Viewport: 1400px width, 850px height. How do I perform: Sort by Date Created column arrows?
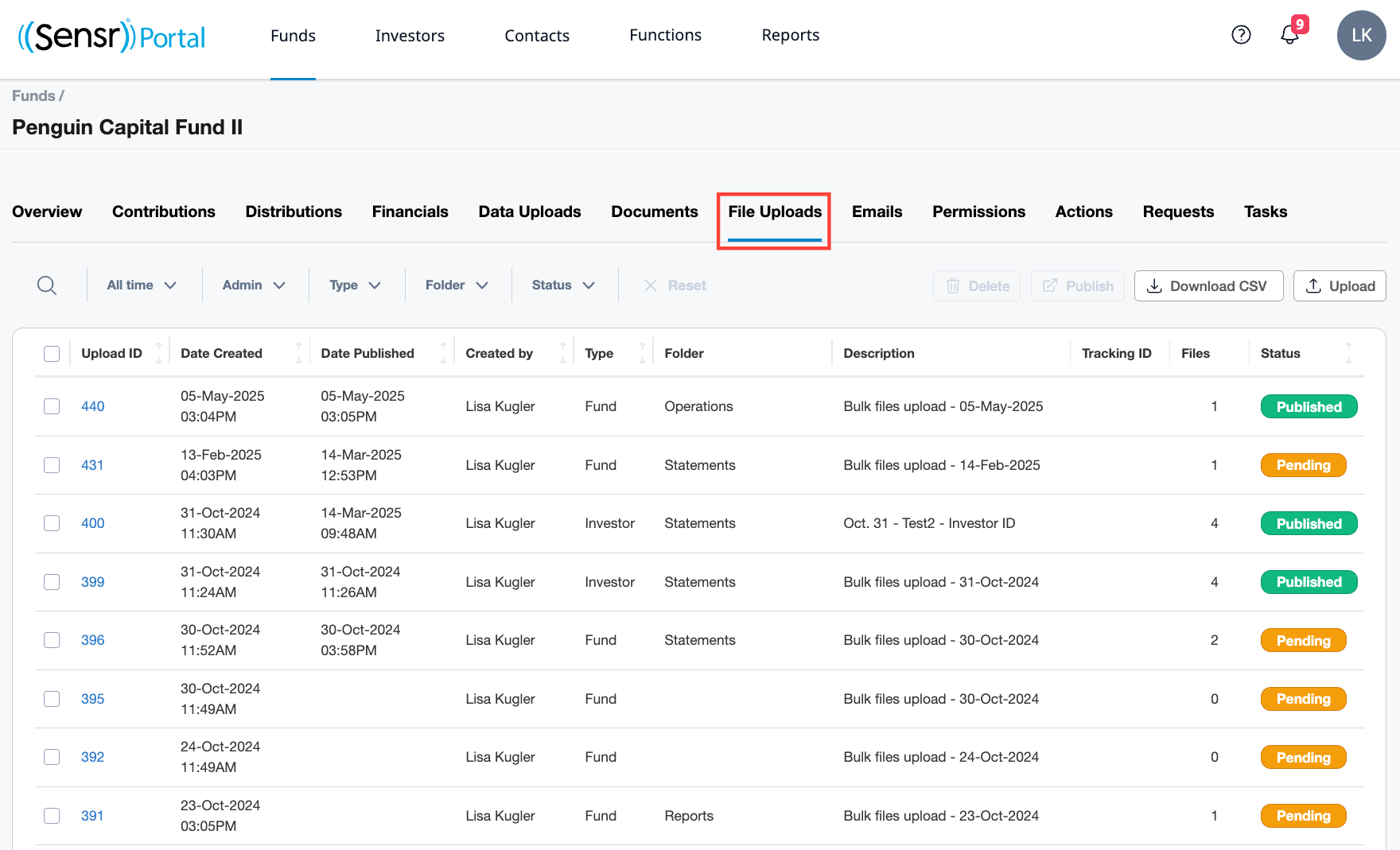(x=298, y=353)
